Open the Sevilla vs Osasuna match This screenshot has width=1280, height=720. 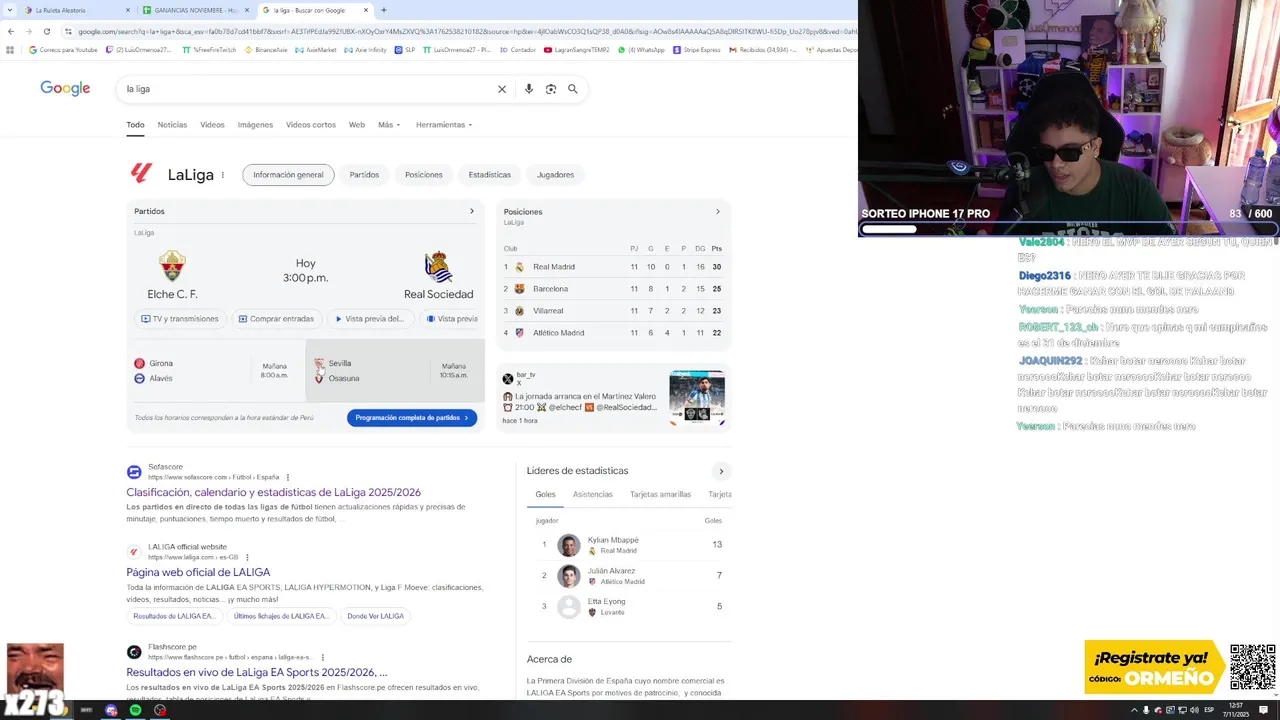coord(395,370)
